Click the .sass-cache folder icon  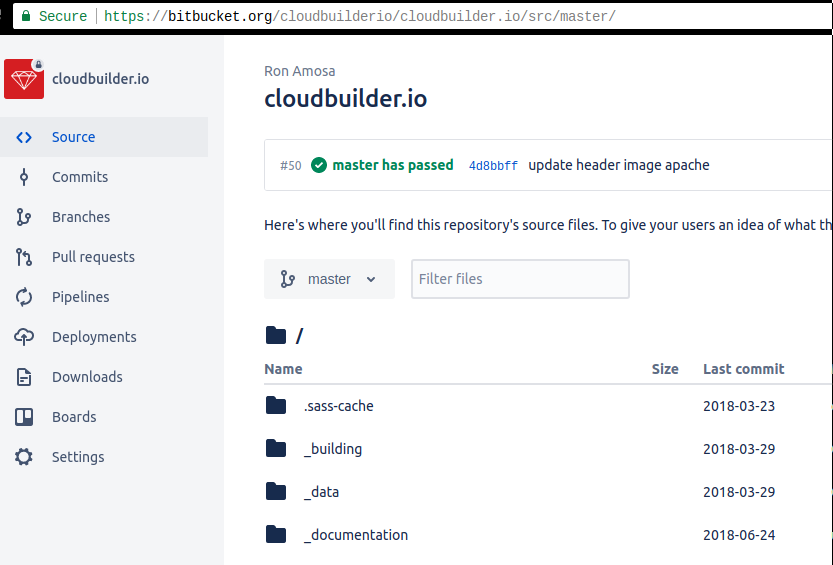tap(276, 405)
